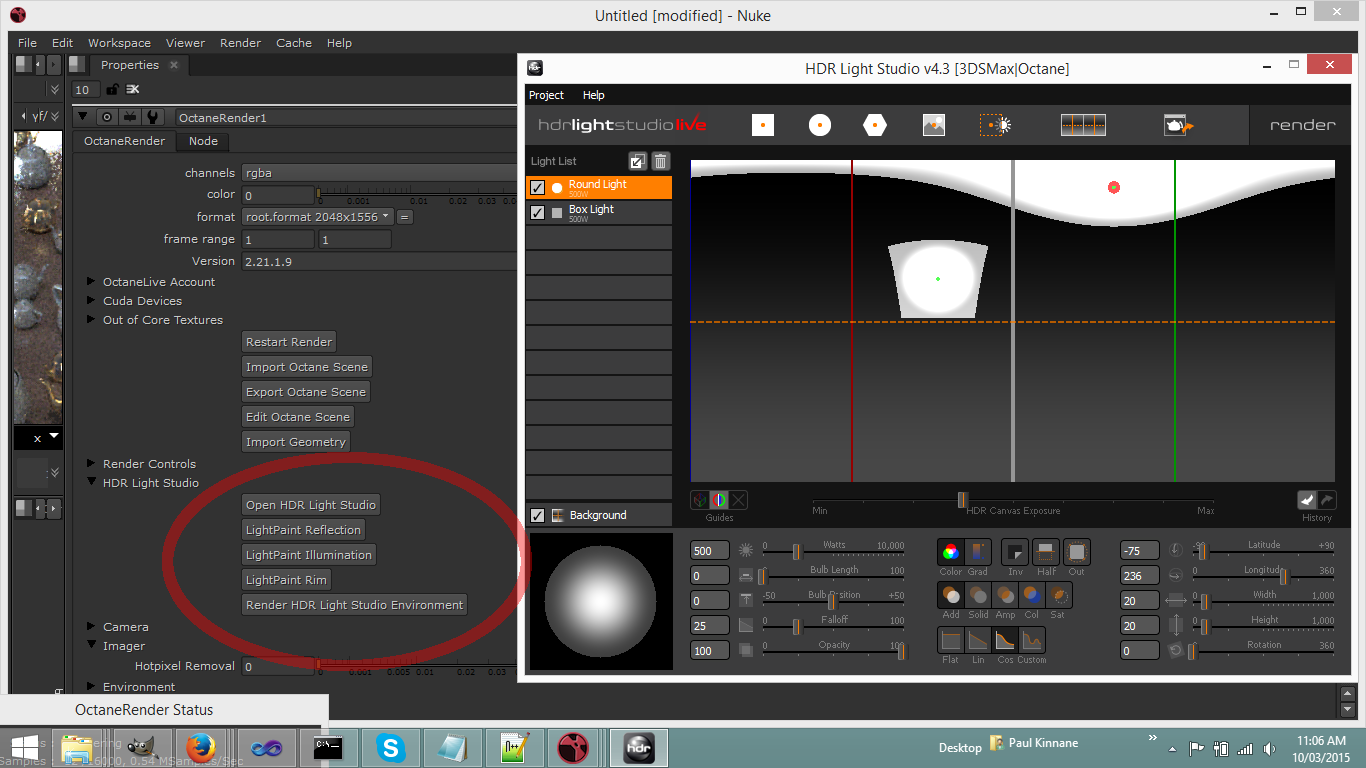
Task: Click Render HDR Light Studio Environment button
Action: 355,605
